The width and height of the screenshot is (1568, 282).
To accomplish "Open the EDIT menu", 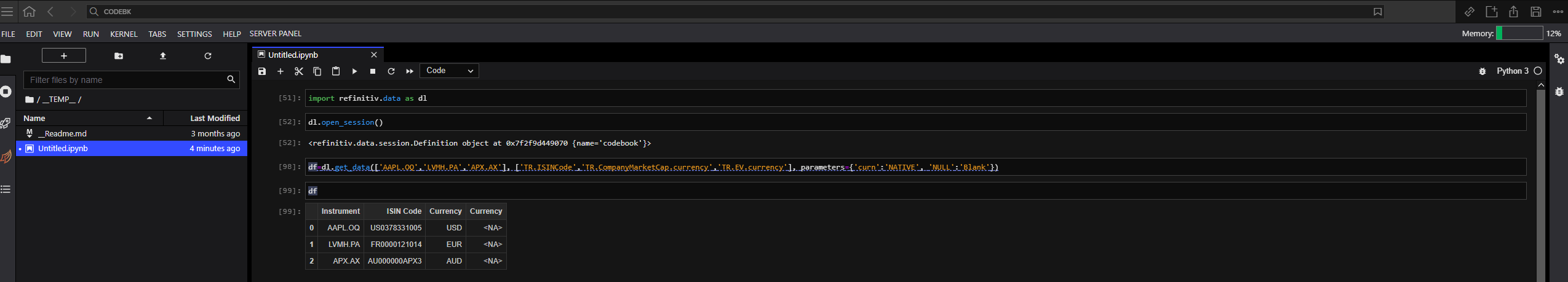I will pyautogui.click(x=34, y=34).
